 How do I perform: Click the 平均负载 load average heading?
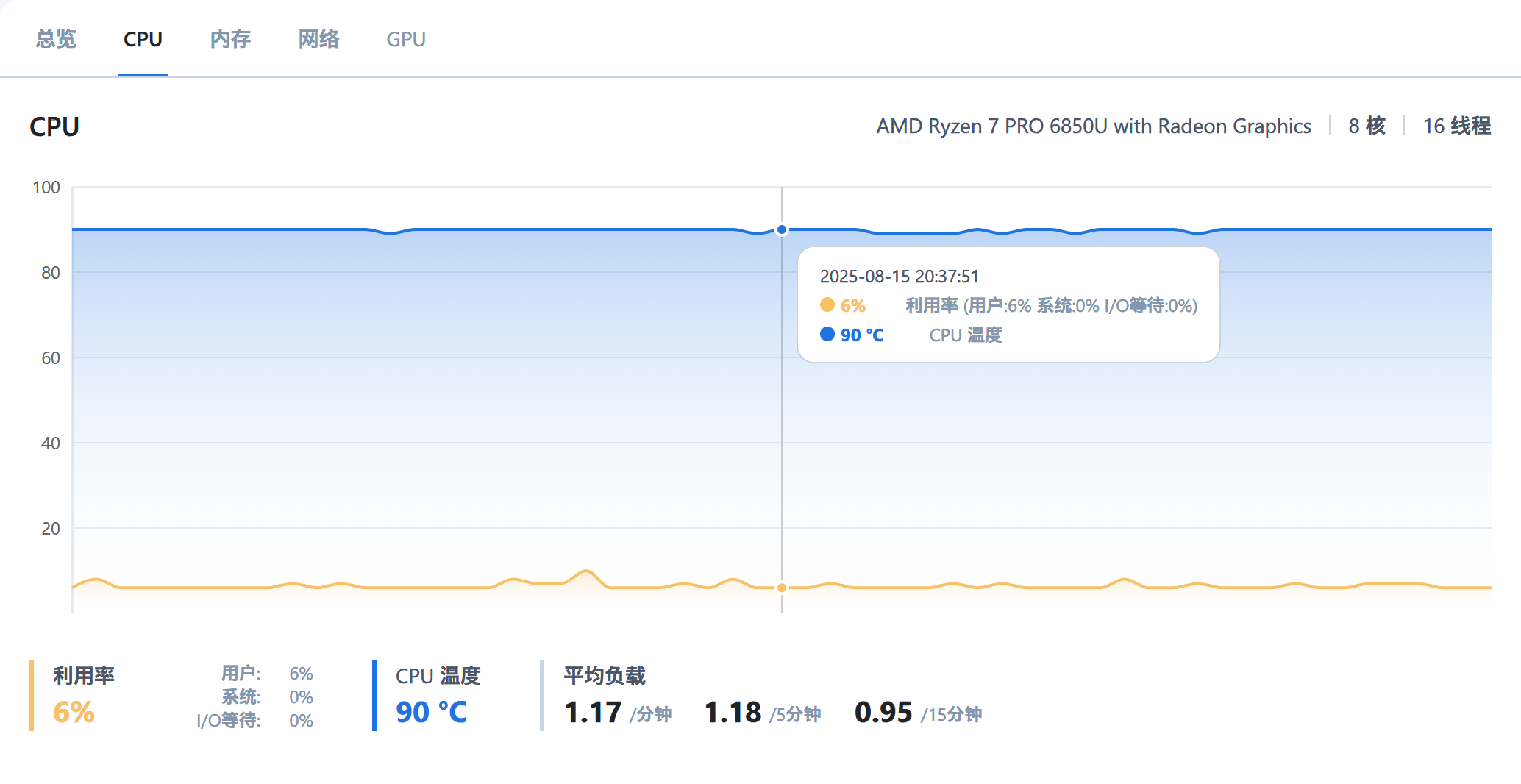605,676
